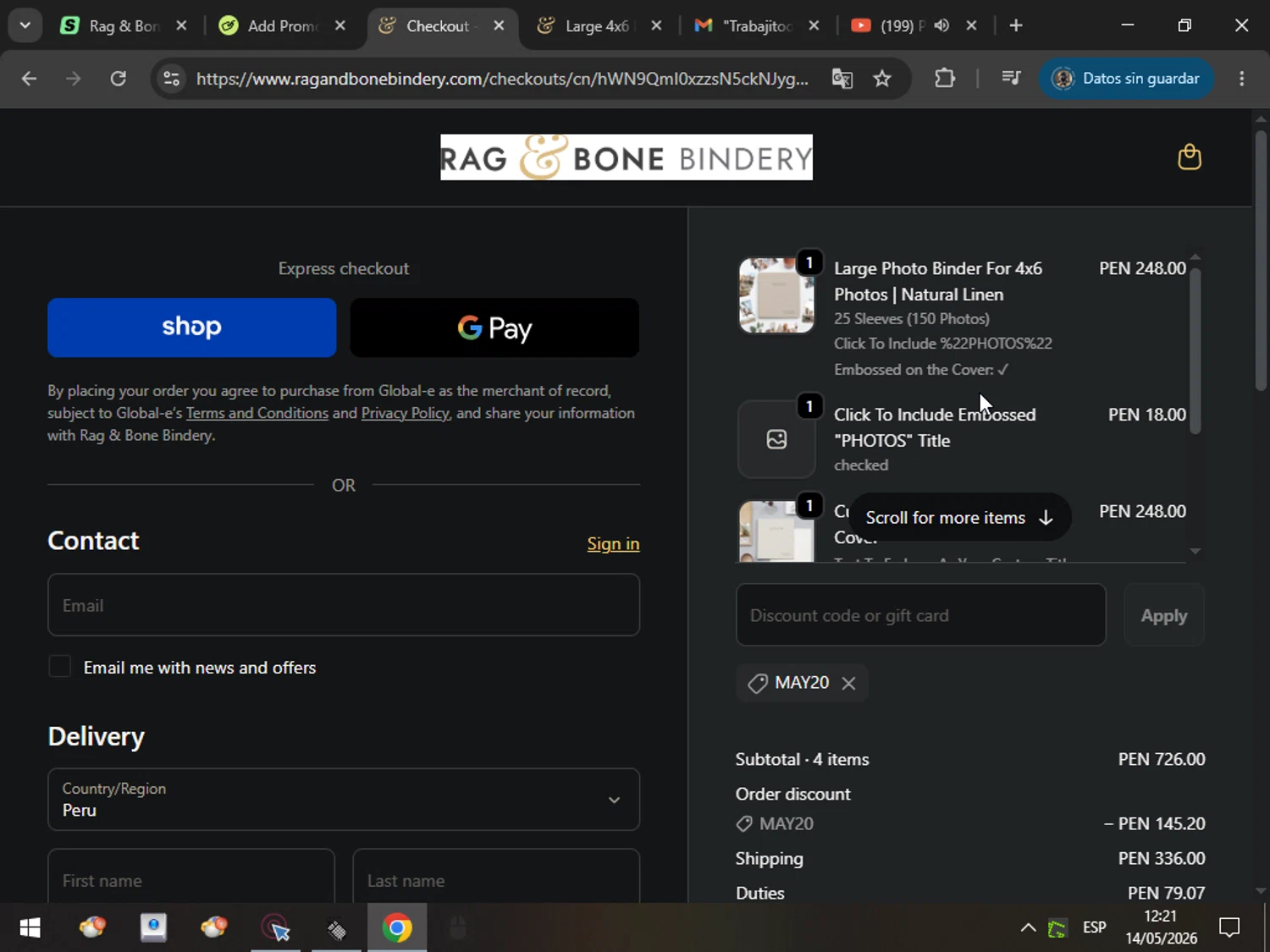The height and width of the screenshot is (952, 1270).
Task: Enable Email me with news and offers
Action: pyautogui.click(x=59, y=667)
